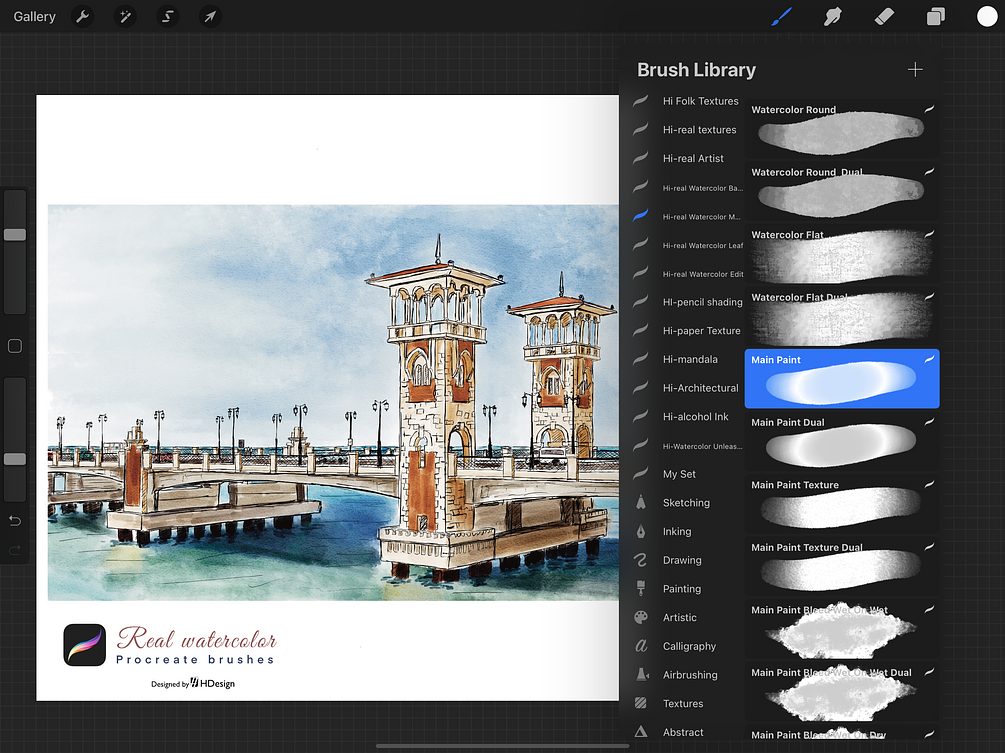Click the Undo arrow in sidebar
This screenshot has width=1005, height=753.
click(15, 520)
